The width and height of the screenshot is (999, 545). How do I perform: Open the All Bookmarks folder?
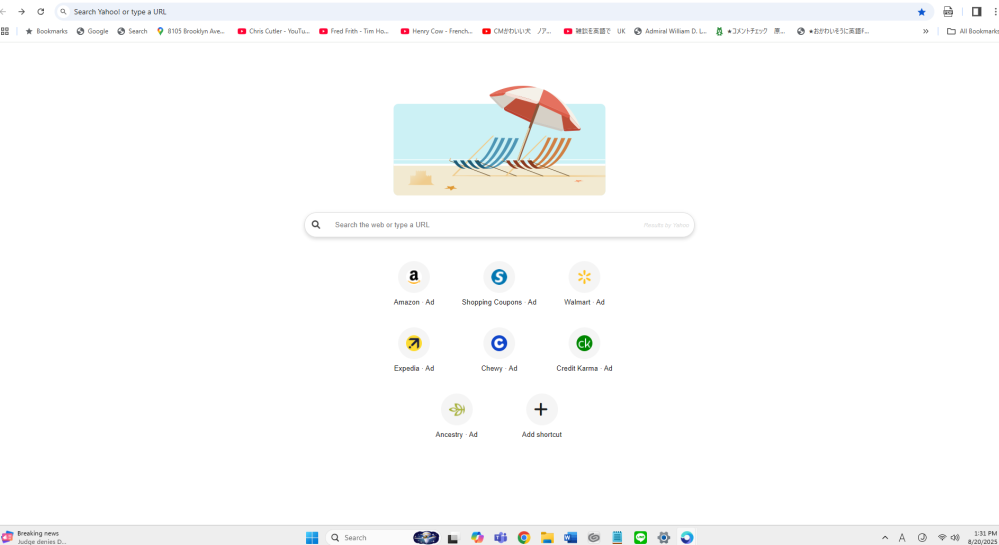coord(973,31)
